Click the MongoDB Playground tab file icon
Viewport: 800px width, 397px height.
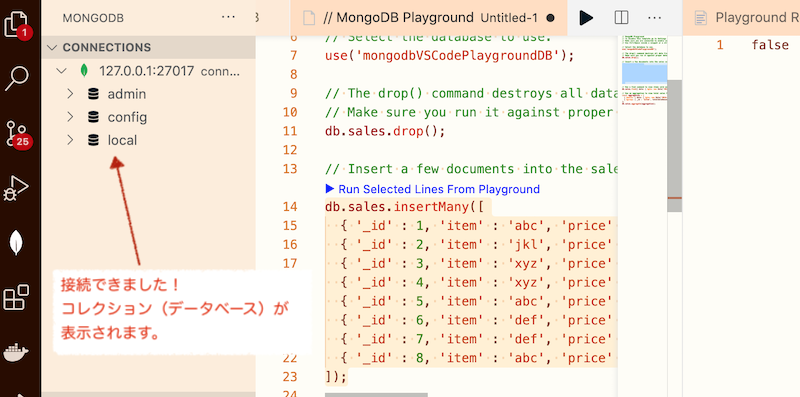tap(309, 18)
